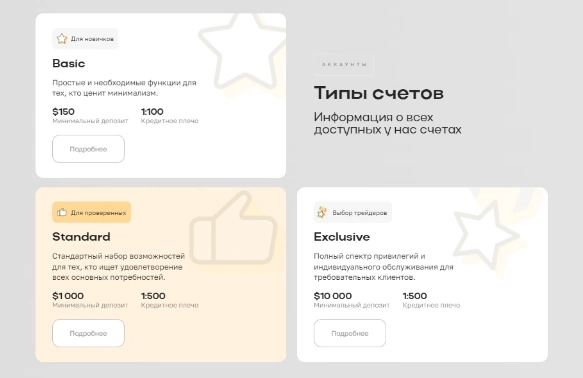Click the 'Типы счетов' heading

pyautogui.click(x=379, y=93)
